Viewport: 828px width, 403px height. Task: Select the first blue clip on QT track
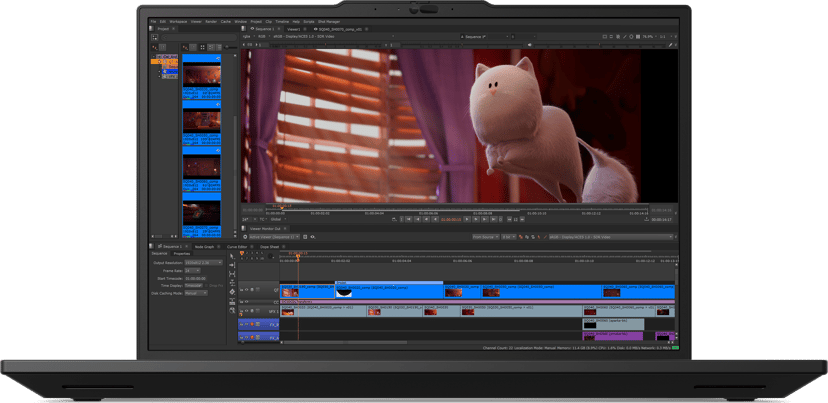[x=307, y=290]
